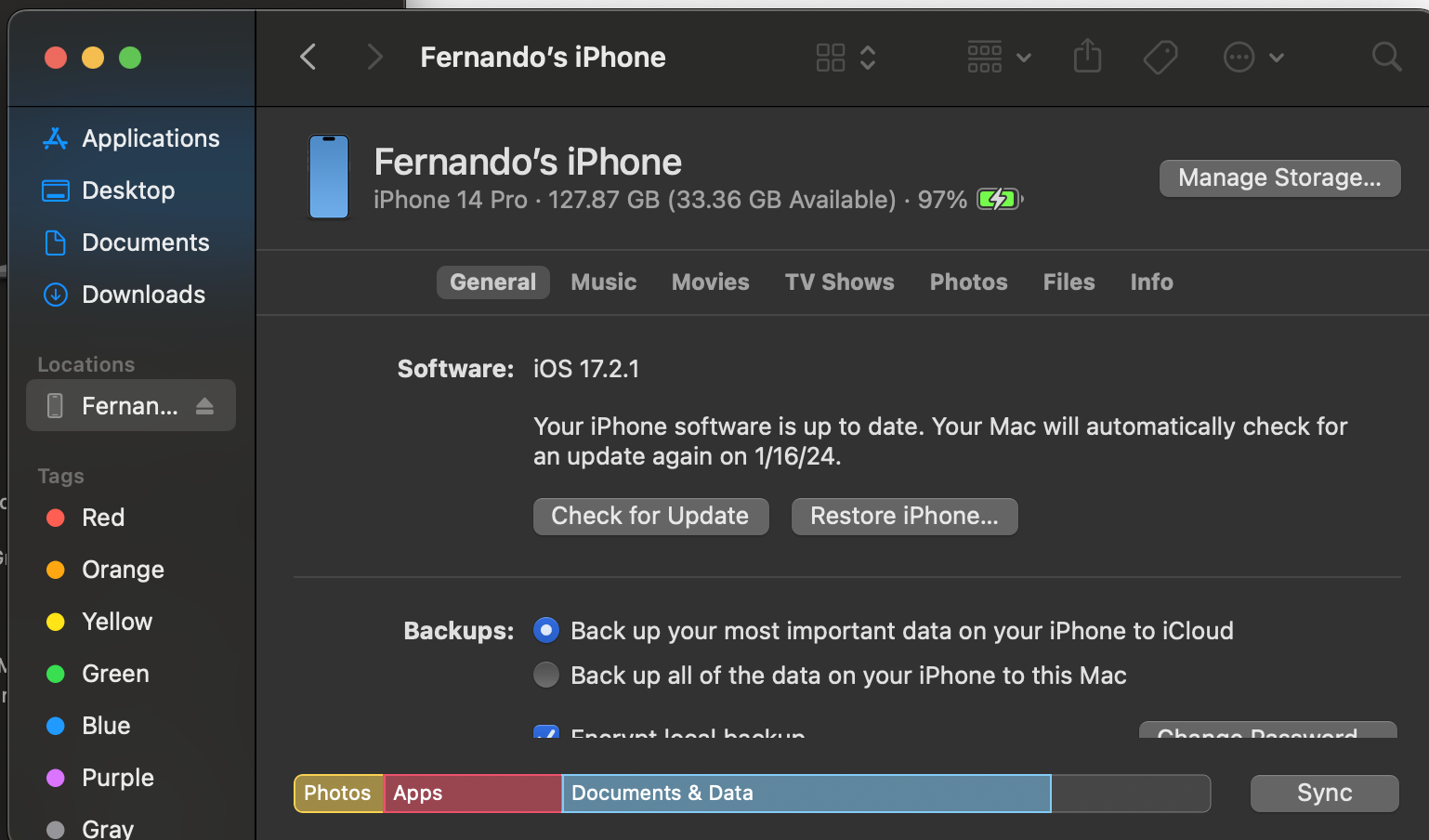The image size is (1429, 840).
Task: Click the Check for Update button
Action: (650, 516)
